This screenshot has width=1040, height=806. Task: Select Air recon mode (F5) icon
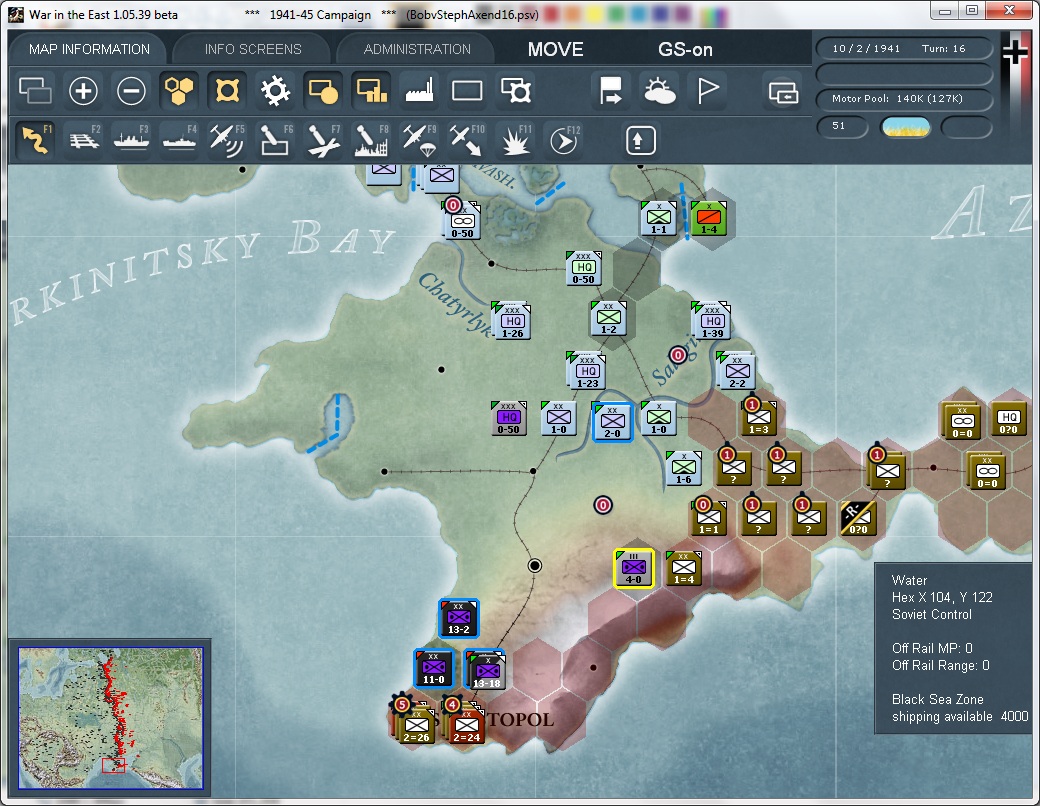click(x=227, y=140)
